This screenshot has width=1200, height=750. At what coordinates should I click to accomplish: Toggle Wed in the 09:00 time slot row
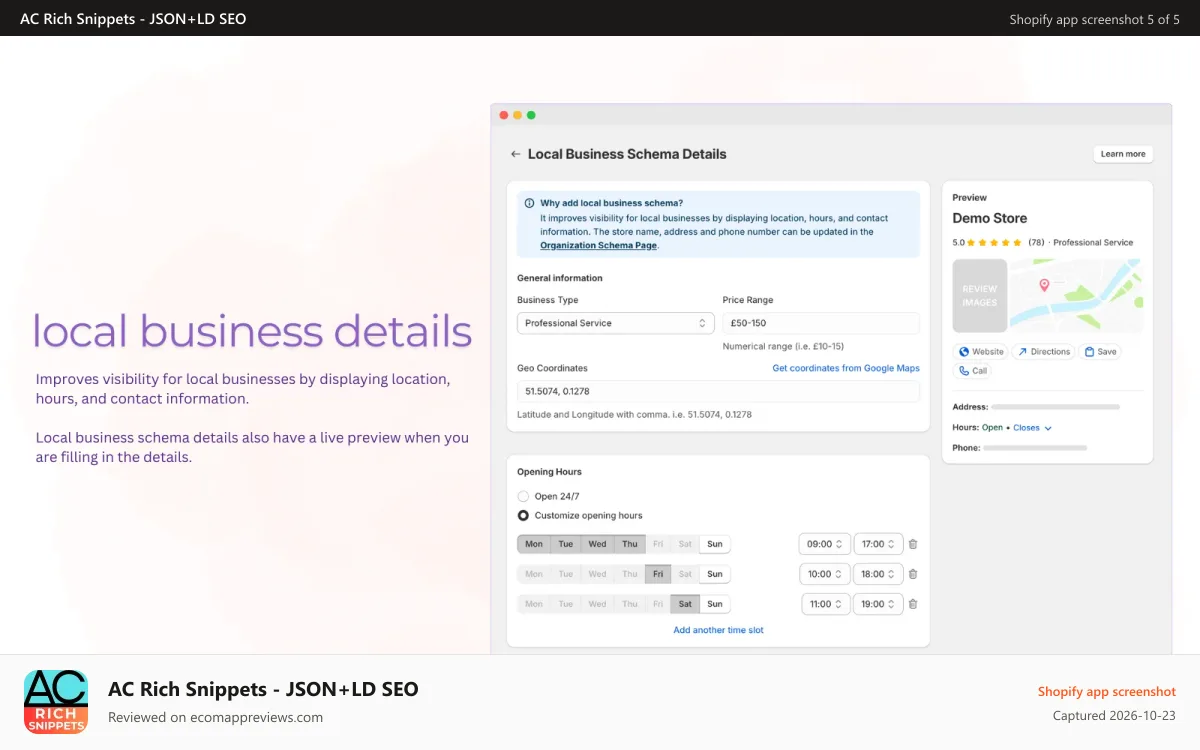point(597,544)
